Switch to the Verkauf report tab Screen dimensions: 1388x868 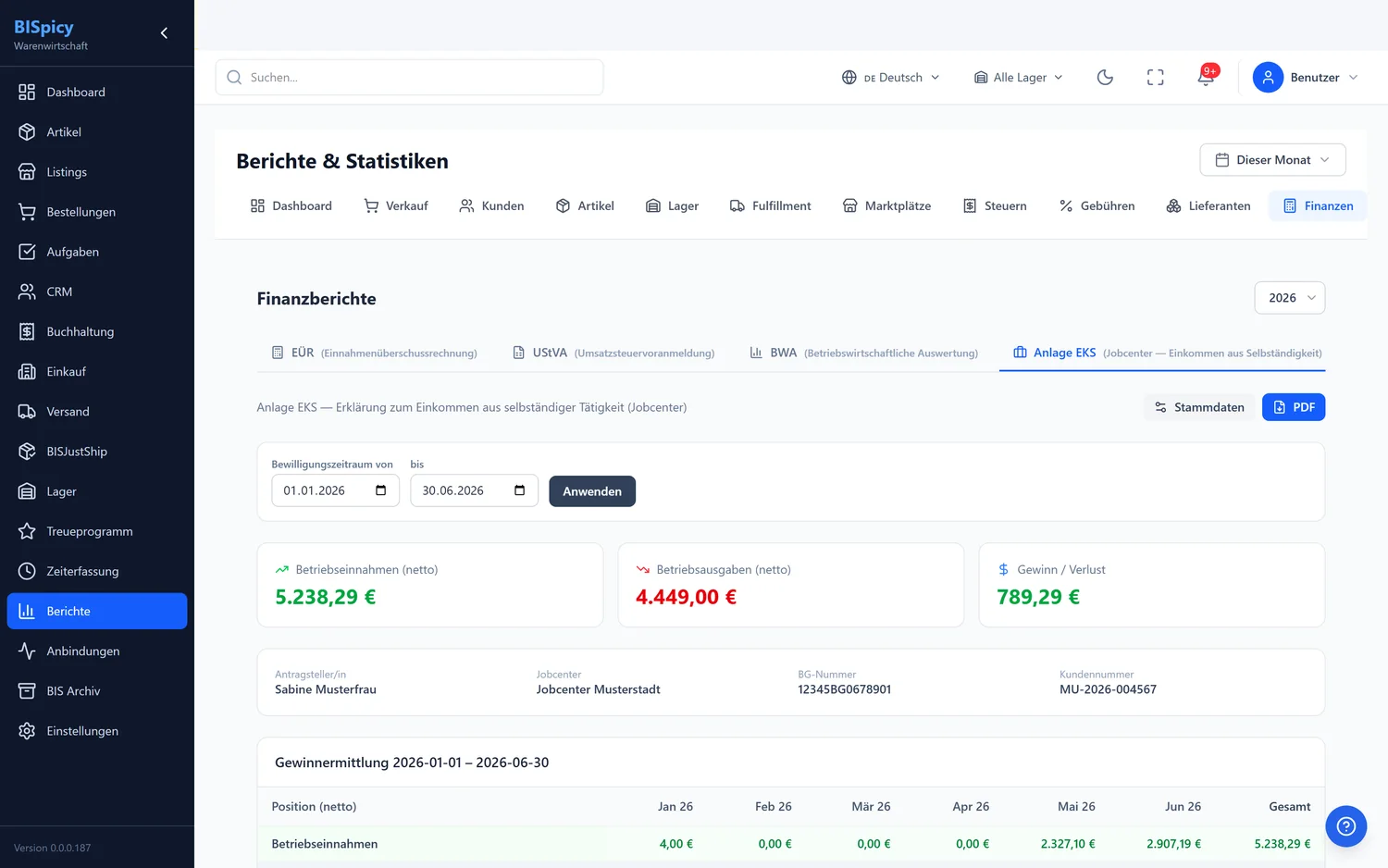(396, 206)
